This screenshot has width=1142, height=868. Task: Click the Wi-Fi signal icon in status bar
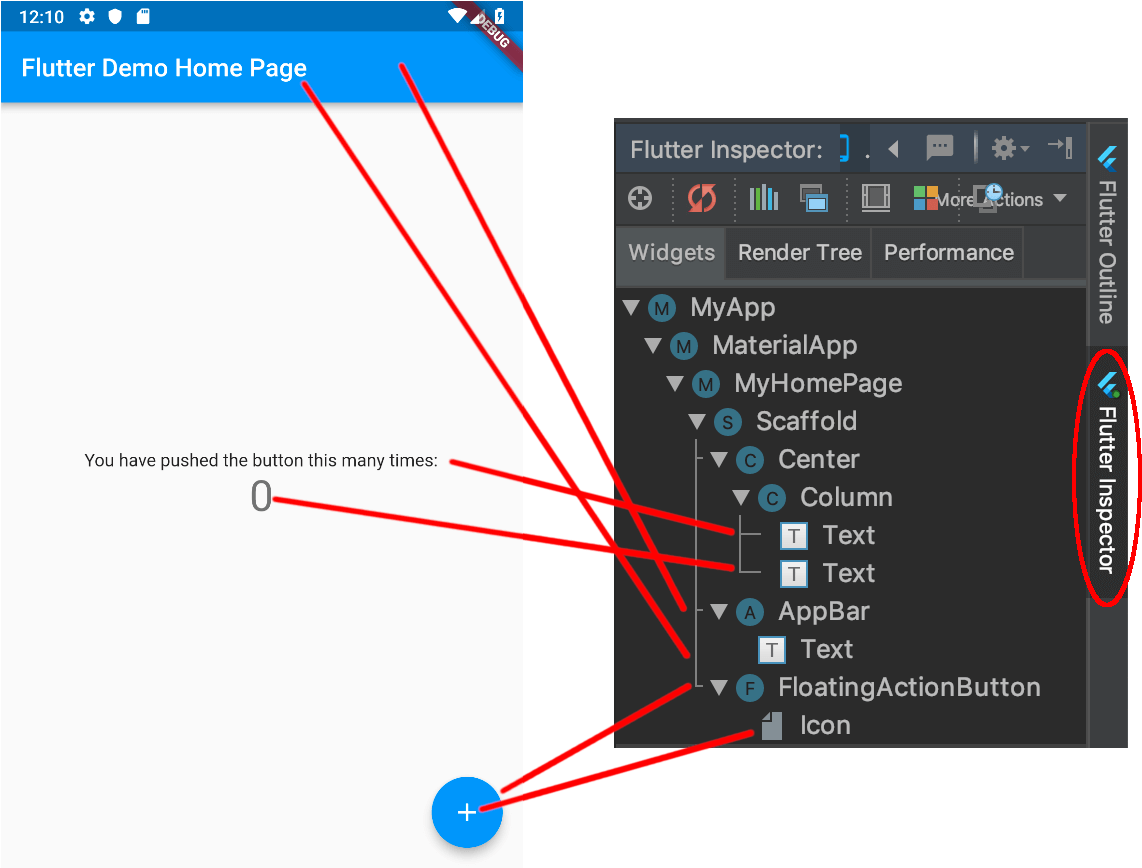point(457,16)
